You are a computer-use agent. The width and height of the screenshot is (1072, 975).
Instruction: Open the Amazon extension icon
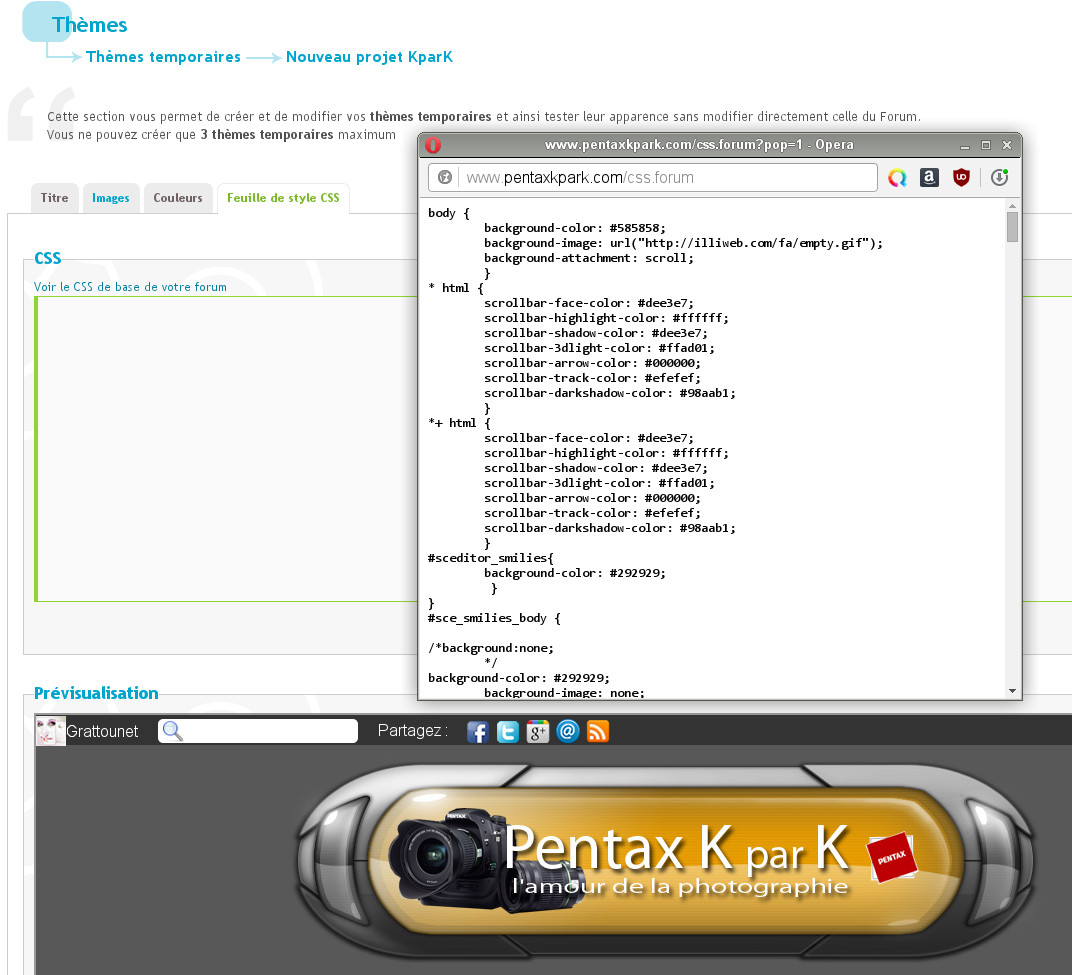(x=929, y=178)
